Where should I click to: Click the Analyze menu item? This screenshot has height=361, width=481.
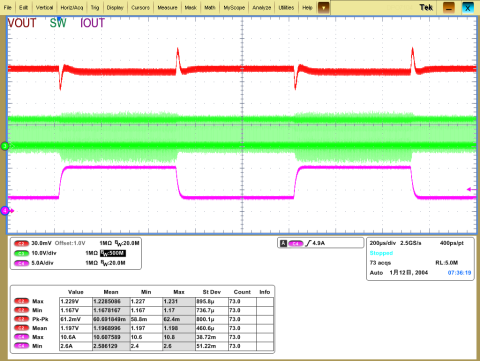click(x=262, y=7)
